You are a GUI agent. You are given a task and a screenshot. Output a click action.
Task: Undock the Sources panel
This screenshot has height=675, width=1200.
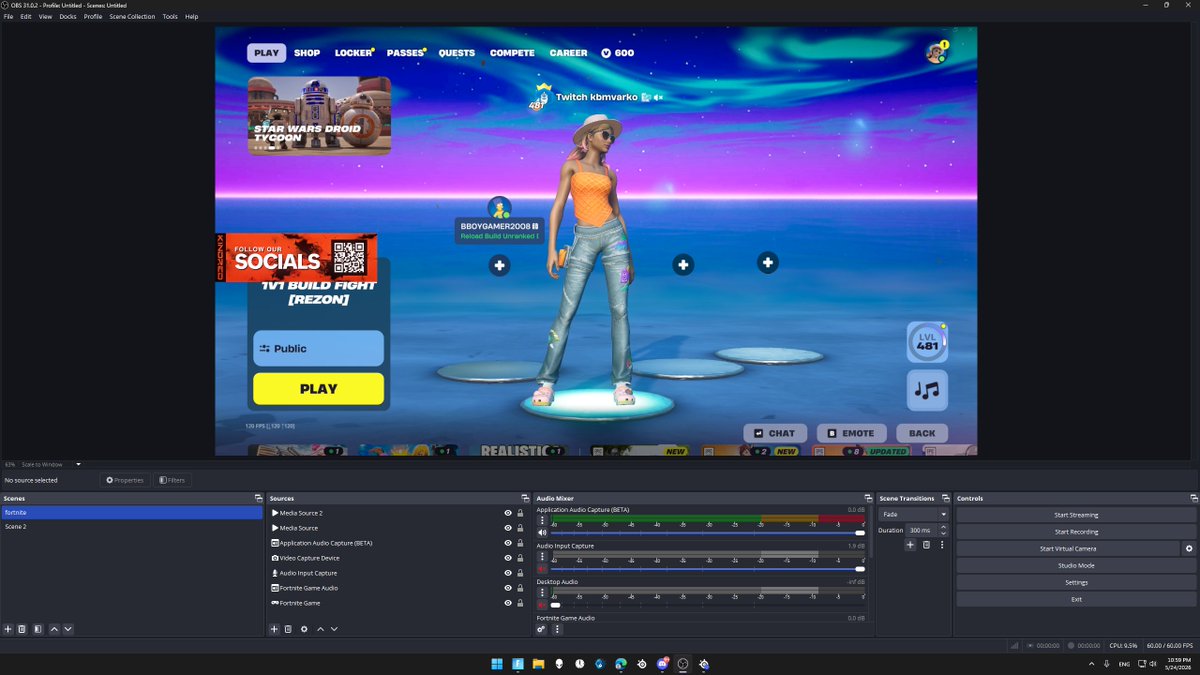(x=525, y=498)
